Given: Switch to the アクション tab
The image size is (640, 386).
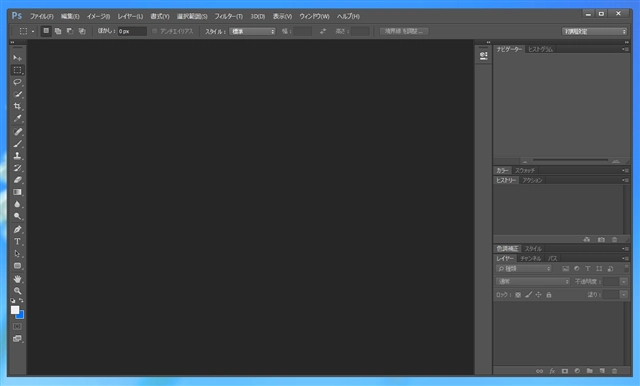Looking at the screenshot, I should coord(532,180).
